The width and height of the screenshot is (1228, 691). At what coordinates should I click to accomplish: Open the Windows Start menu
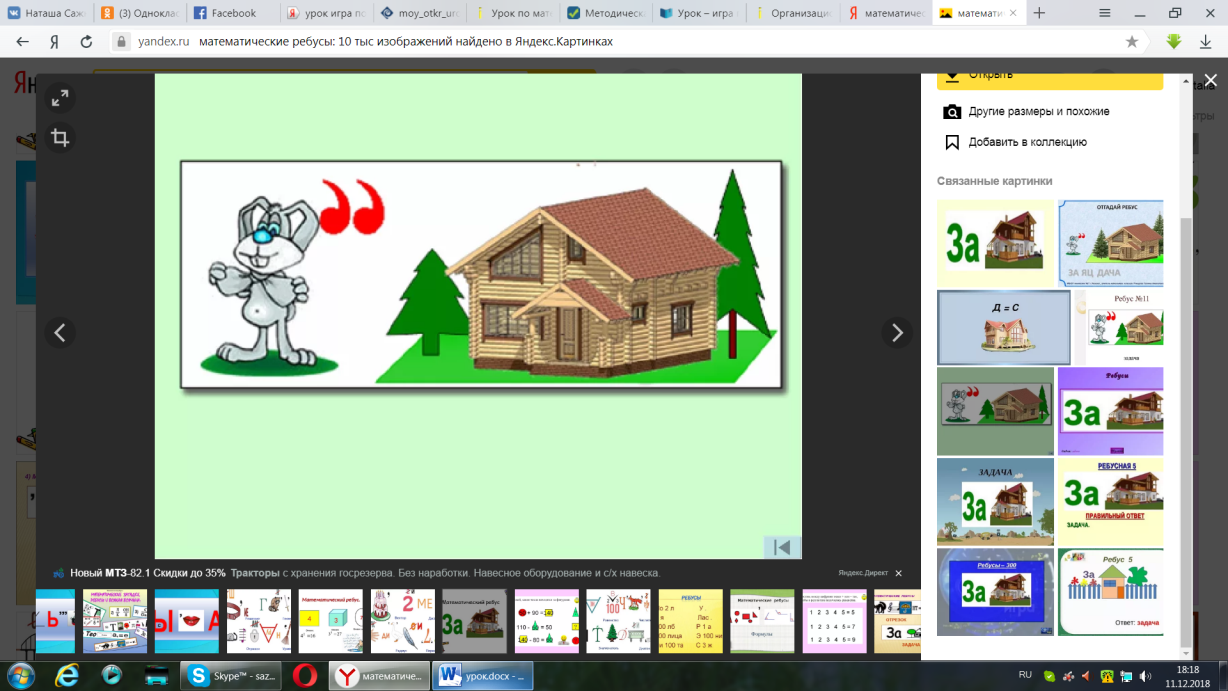(20, 675)
